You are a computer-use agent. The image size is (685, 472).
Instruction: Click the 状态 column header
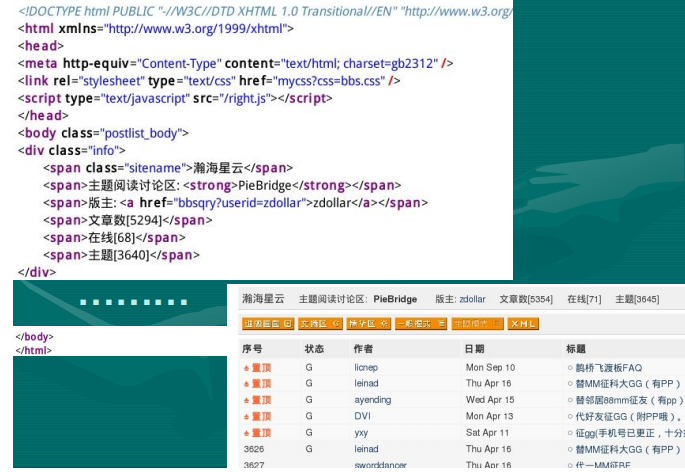click(314, 349)
